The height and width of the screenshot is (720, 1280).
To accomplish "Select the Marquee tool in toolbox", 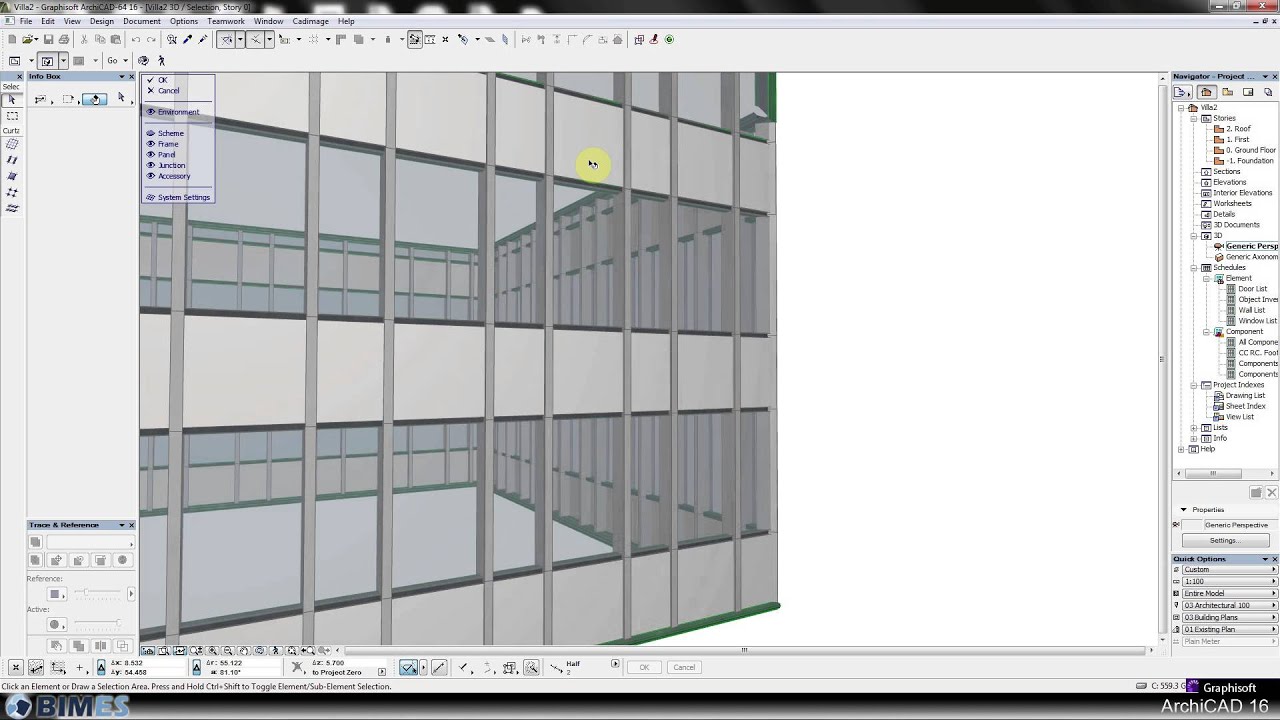I will pos(12,116).
